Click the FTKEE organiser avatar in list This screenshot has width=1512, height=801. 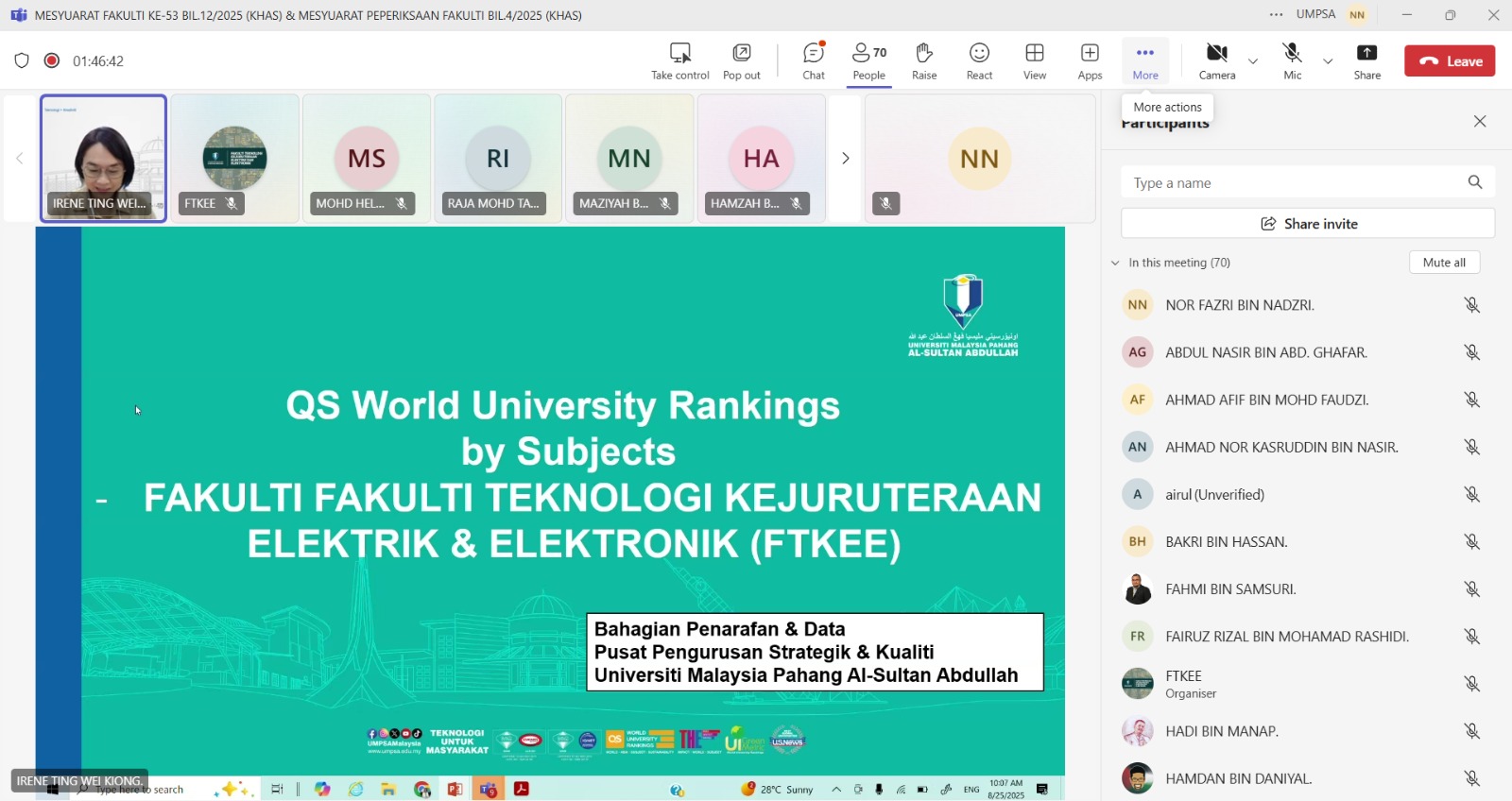1138,684
